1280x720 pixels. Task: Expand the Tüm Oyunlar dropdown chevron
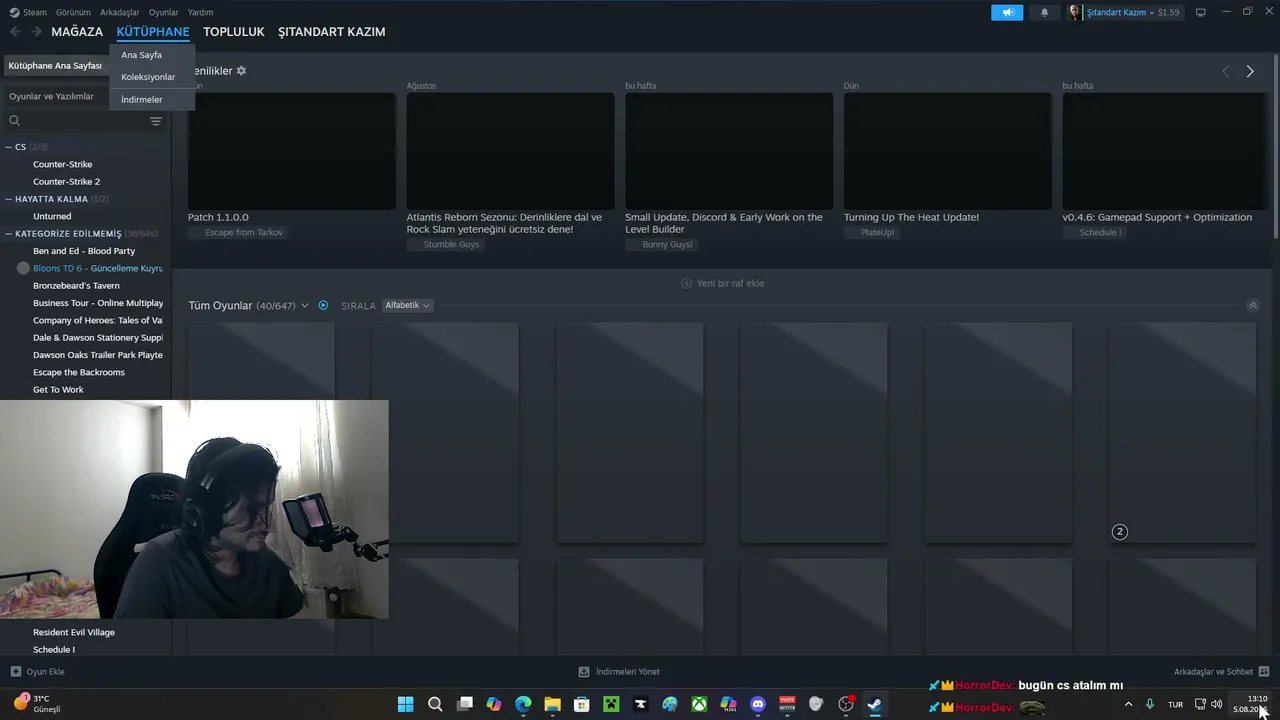click(305, 305)
